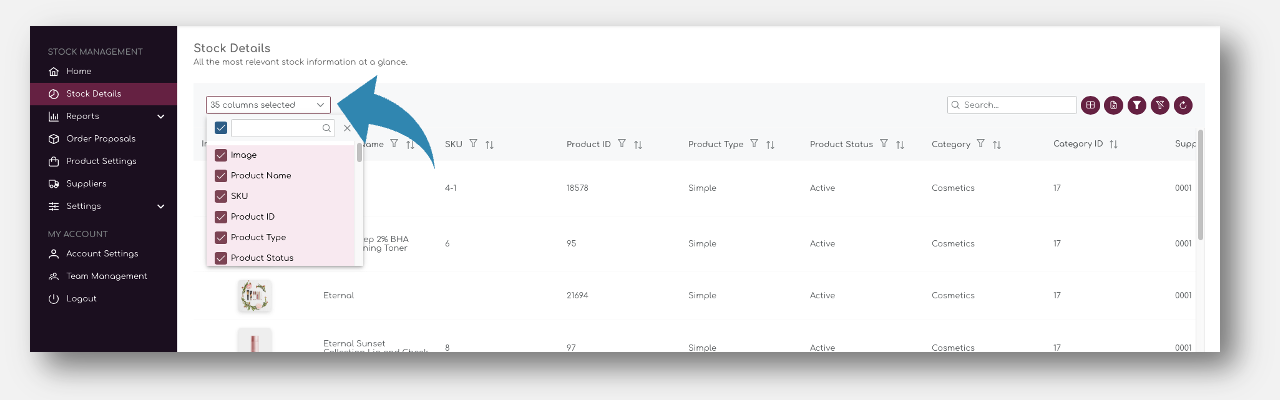This screenshot has height=400, width=1280.
Task: Sort by Product Status arrows
Action: click(x=900, y=144)
